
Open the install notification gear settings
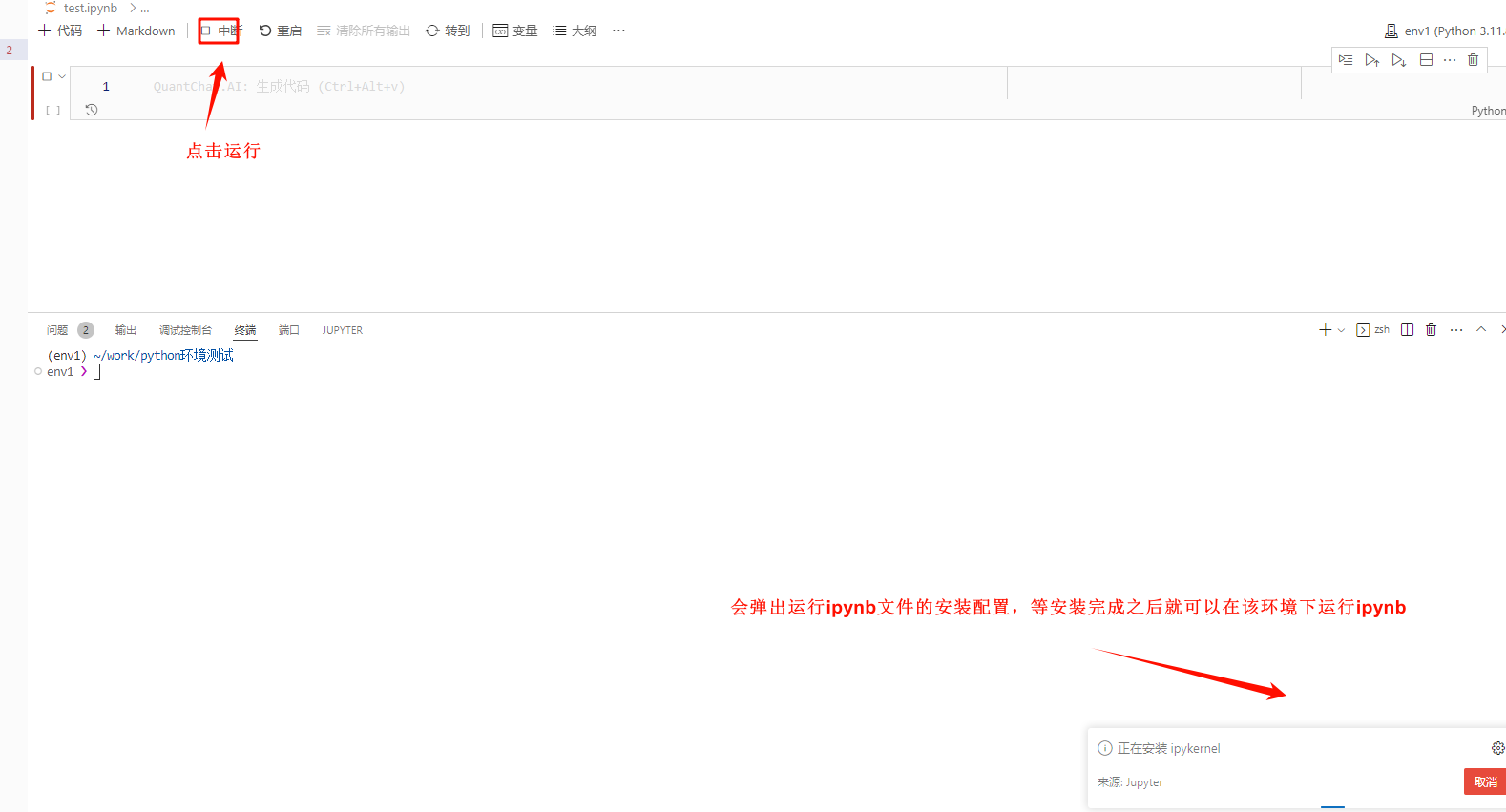[x=1497, y=748]
